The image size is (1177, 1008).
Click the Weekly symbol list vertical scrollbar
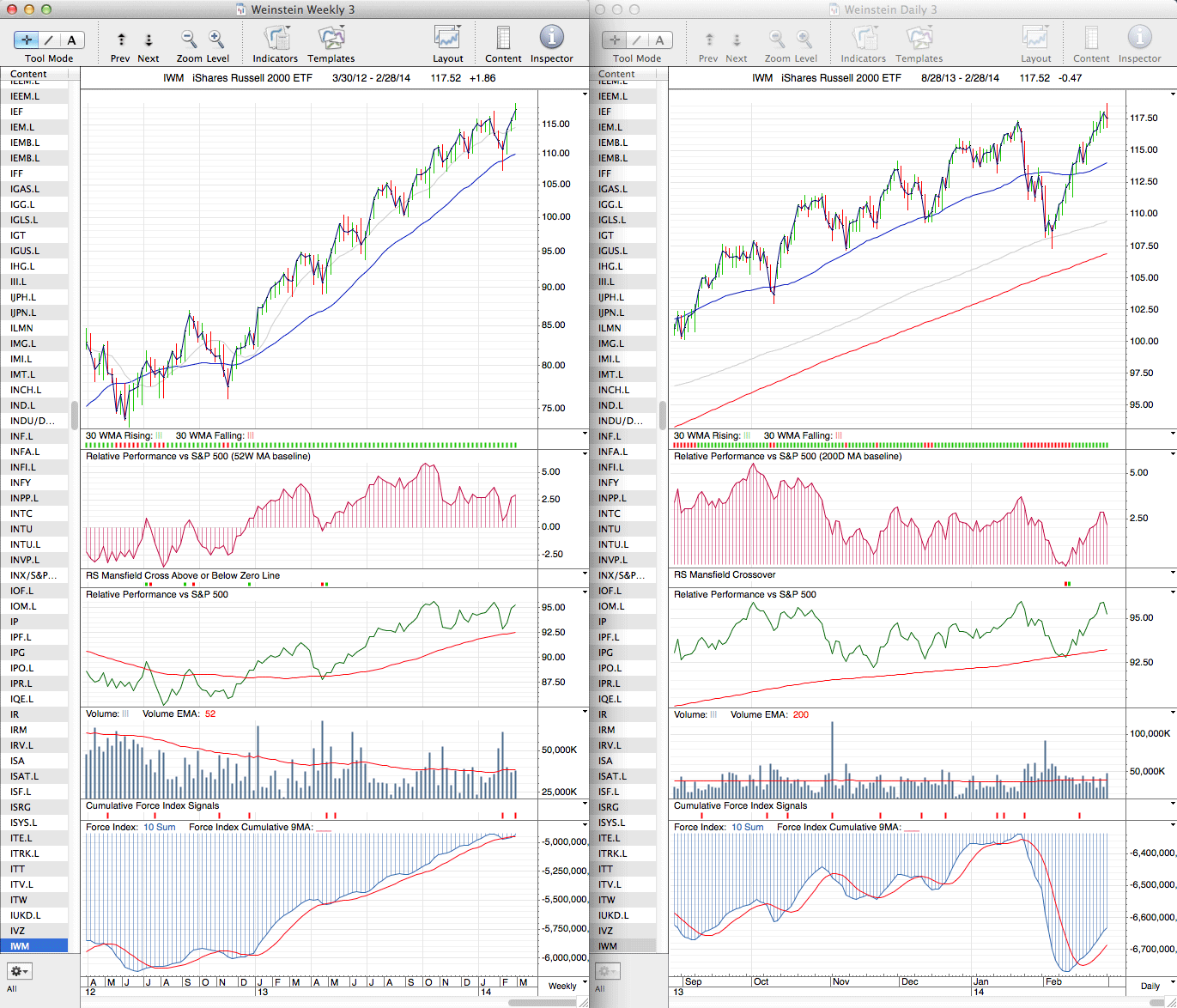coord(75,416)
